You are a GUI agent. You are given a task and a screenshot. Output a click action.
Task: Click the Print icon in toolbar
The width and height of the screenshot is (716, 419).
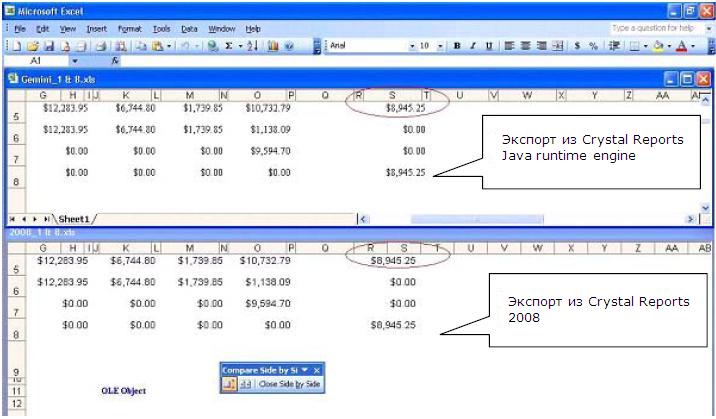[101, 46]
